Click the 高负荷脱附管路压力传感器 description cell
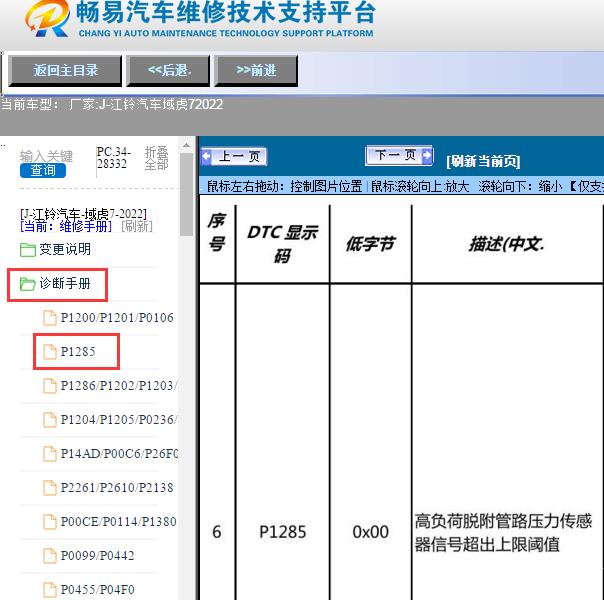 point(503,533)
